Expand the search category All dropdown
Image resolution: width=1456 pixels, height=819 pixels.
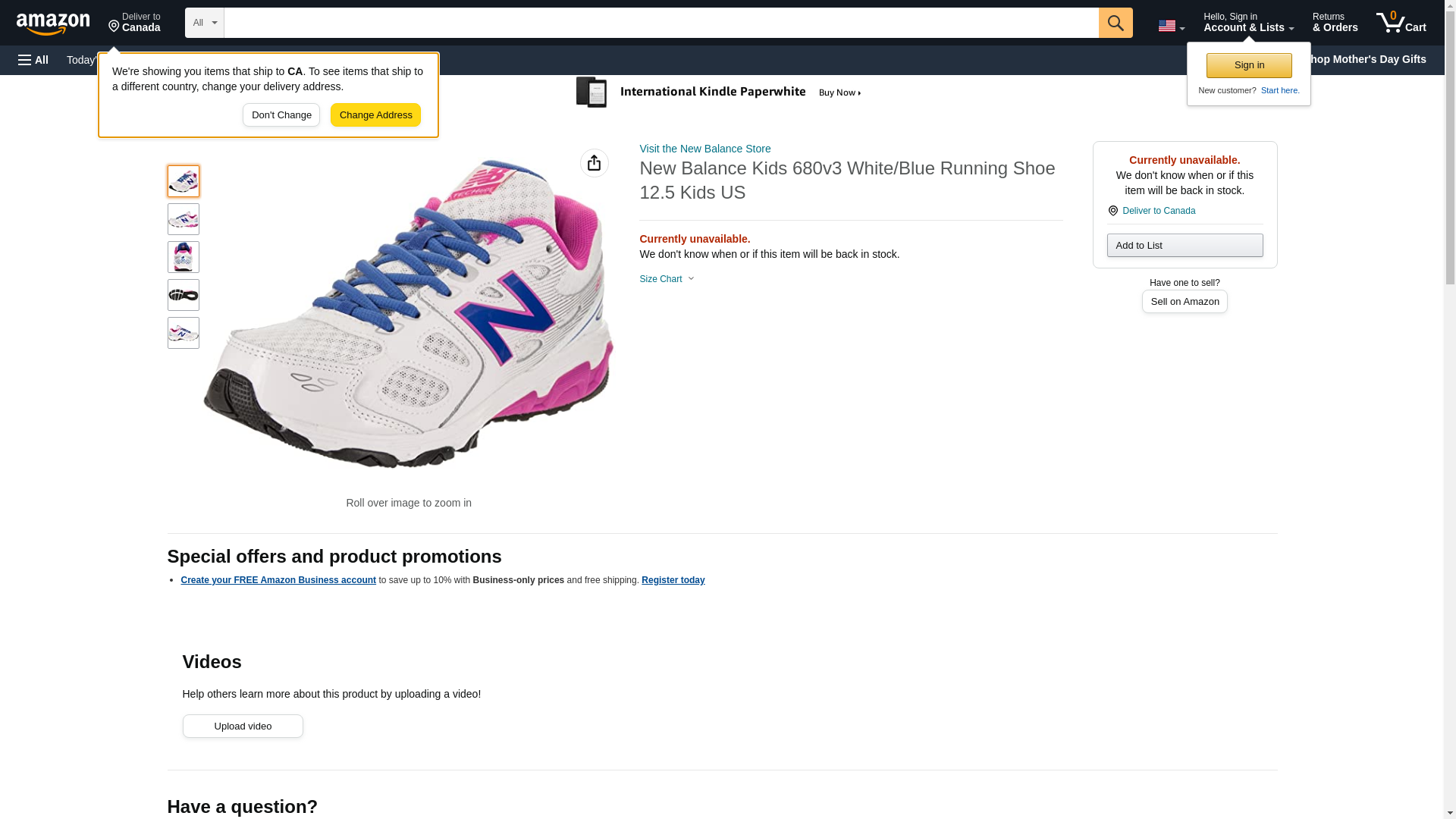coord(204,23)
